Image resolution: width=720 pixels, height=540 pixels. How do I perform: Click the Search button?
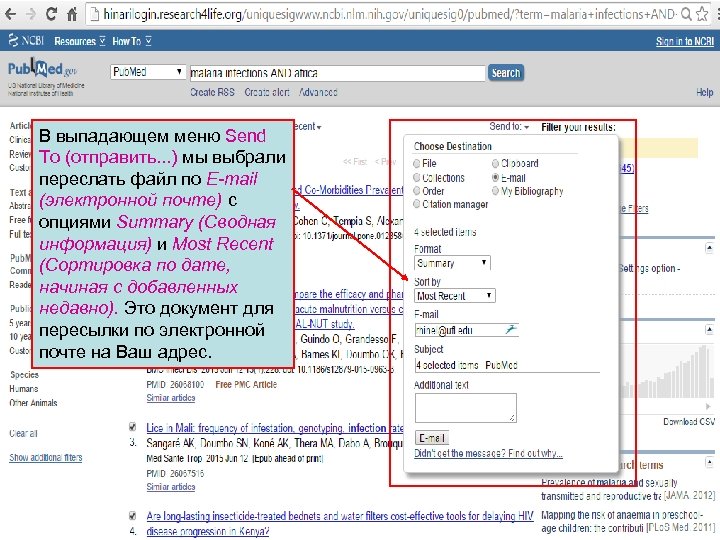click(x=506, y=73)
